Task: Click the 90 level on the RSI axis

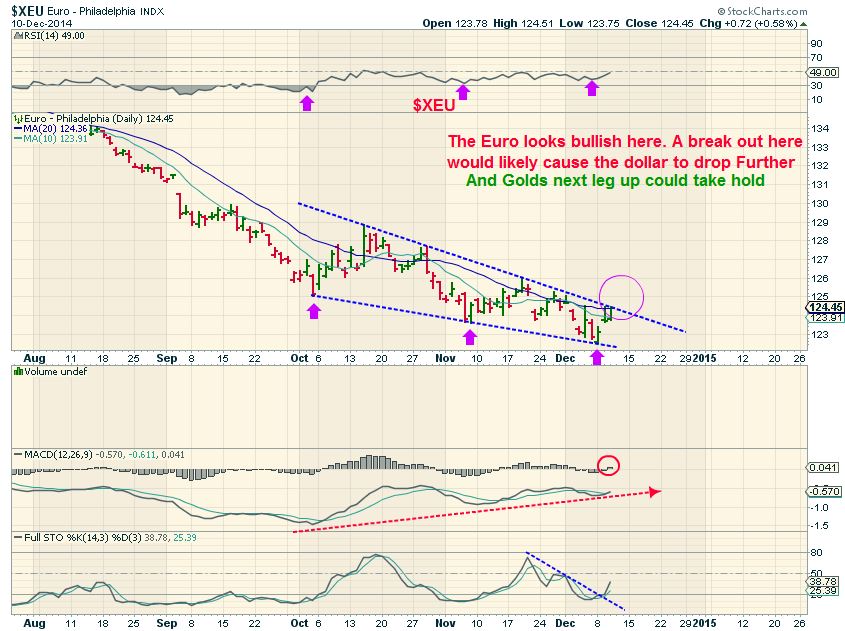Action: 816,44
